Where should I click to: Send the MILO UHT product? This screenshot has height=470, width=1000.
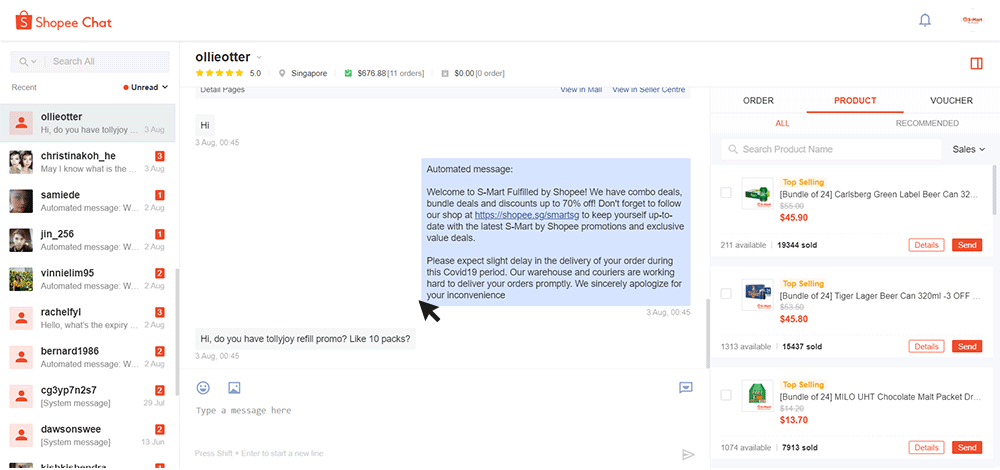(x=967, y=448)
